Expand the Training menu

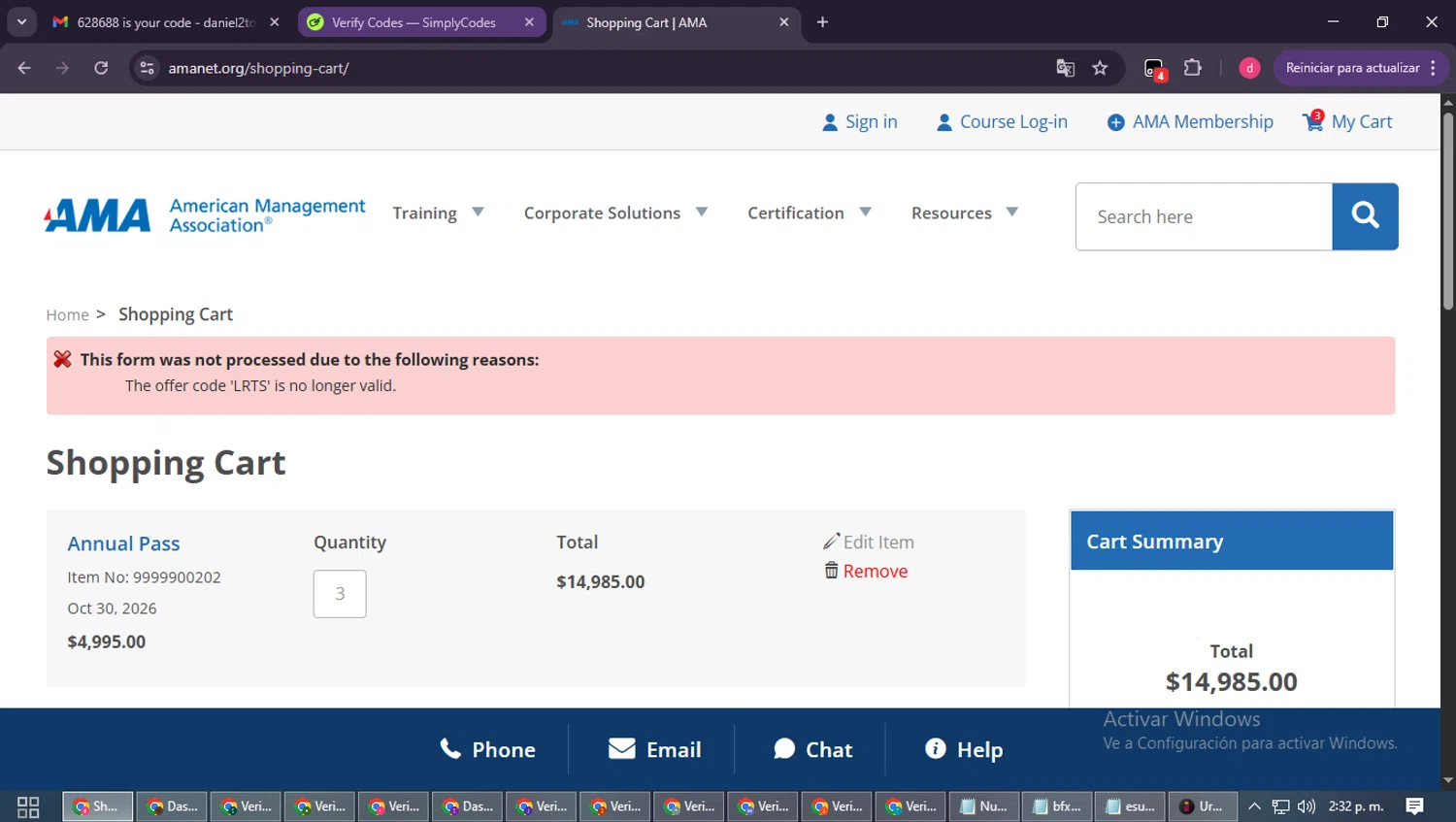[x=438, y=213]
